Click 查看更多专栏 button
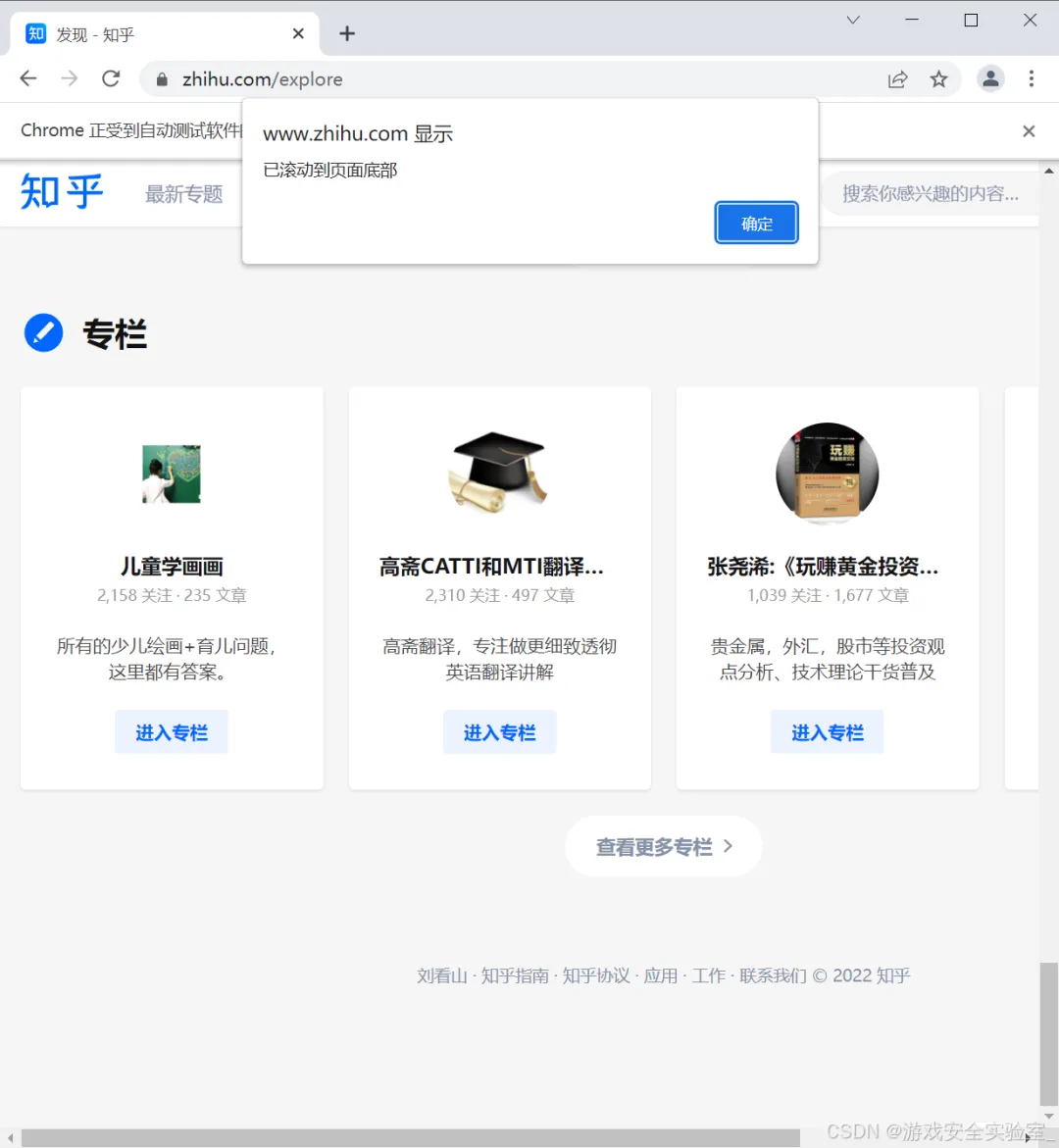This screenshot has height=1148, width=1059. tap(664, 846)
